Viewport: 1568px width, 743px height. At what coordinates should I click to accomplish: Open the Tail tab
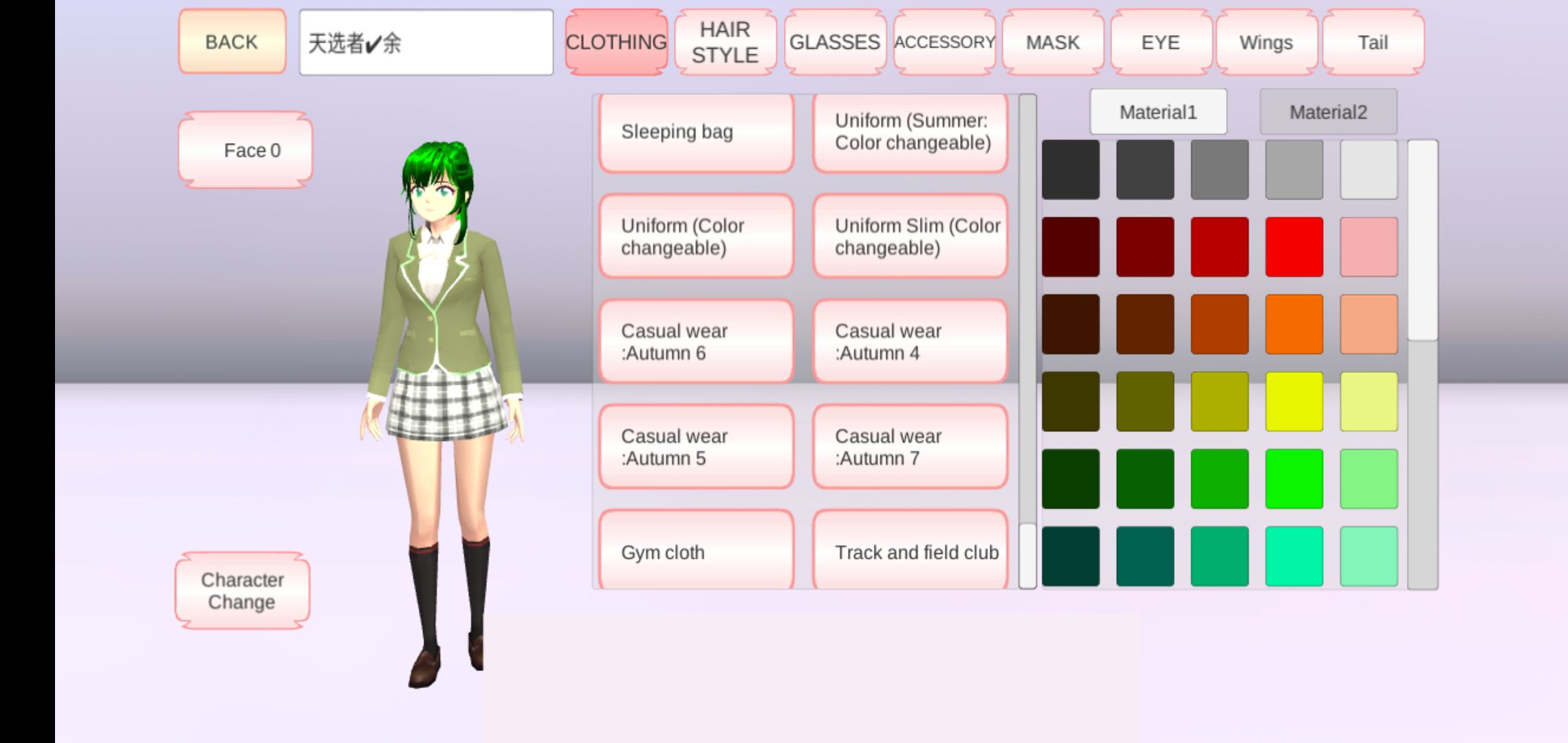[x=1373, y=42]
